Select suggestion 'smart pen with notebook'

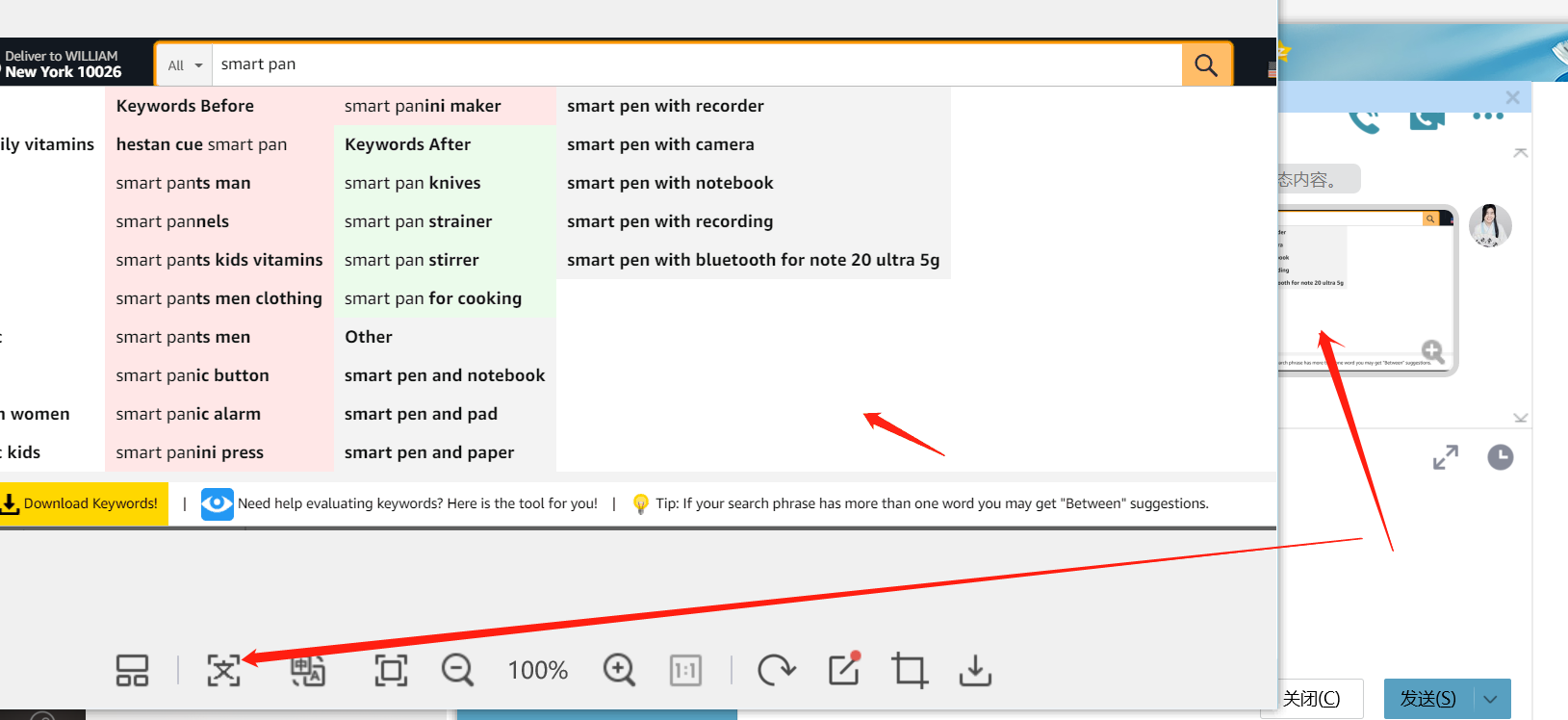point(670,183)
